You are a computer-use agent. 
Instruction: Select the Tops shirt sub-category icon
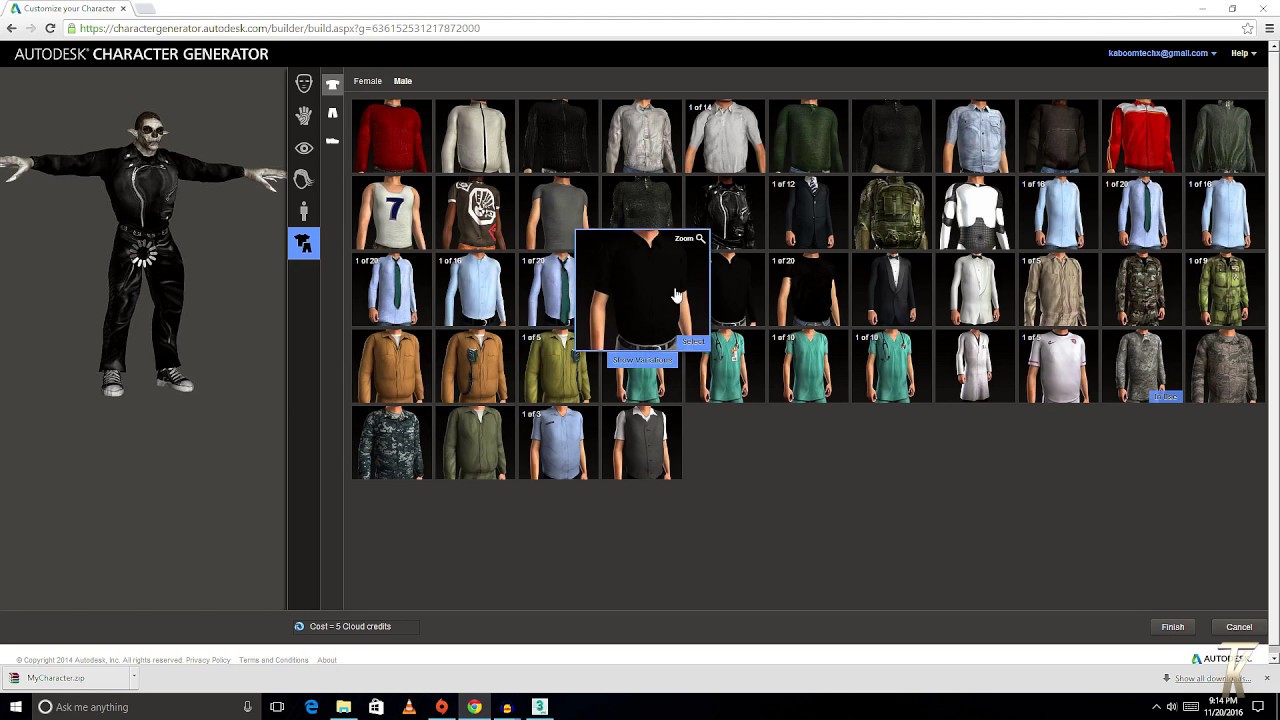pyautogui.click(x=333, y=84)
